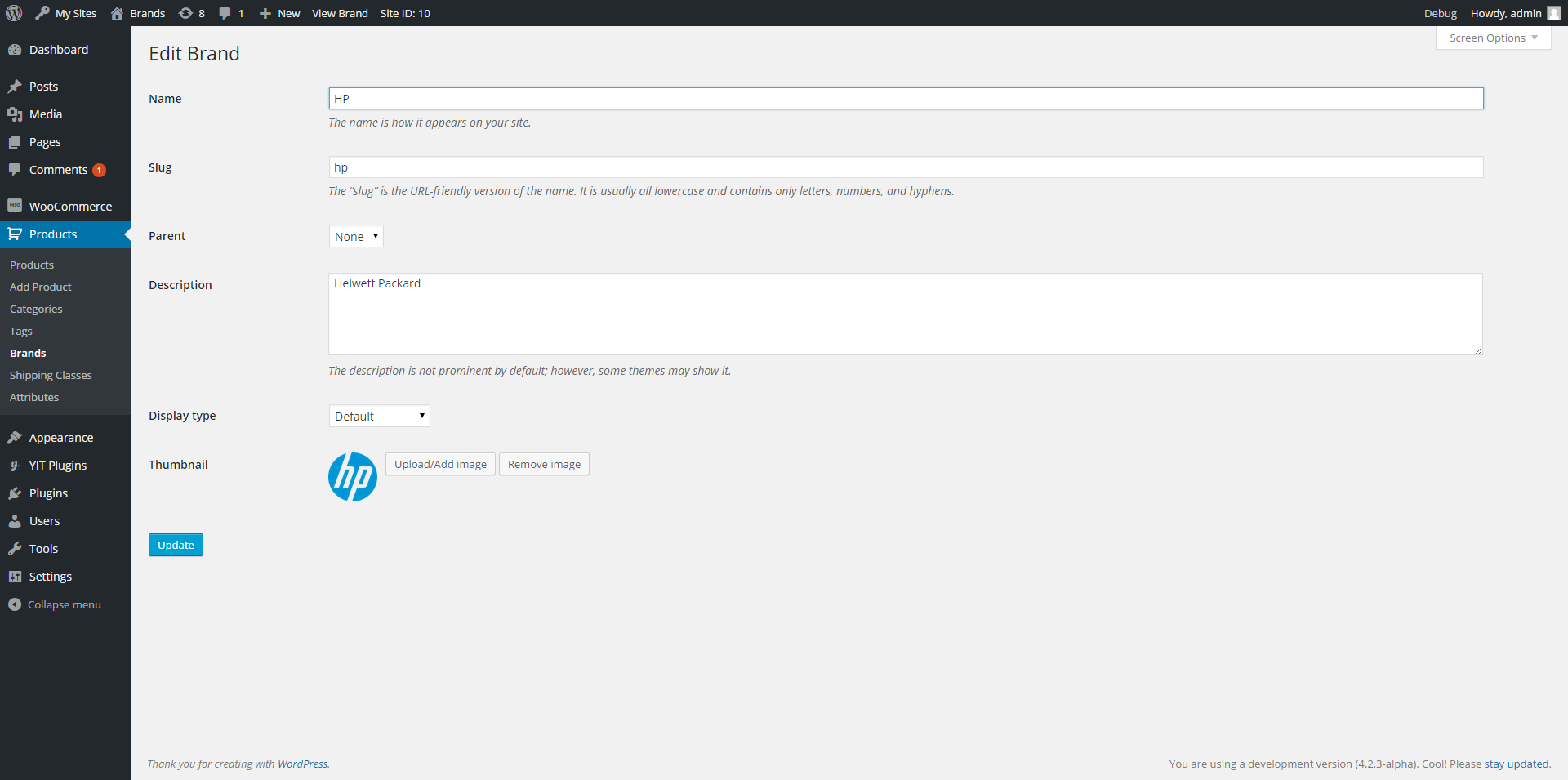Viewport: 1568px width, 780px height.
Task: Open the Display type dropdown
Action: [x=380, y=416]
